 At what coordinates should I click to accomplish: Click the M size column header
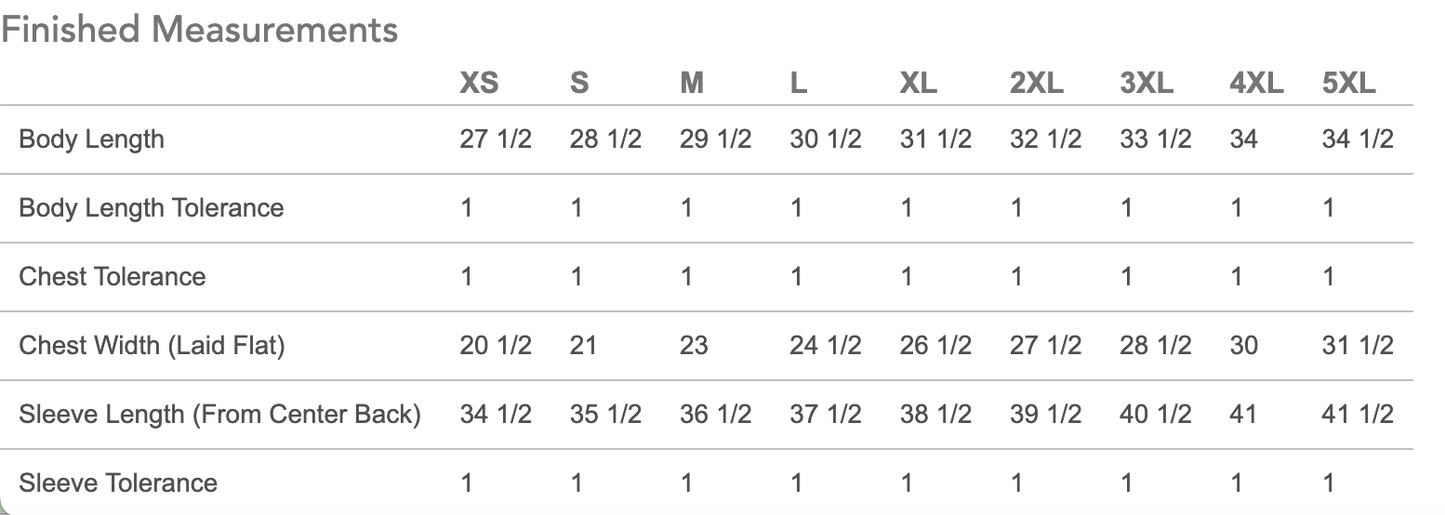692,83
